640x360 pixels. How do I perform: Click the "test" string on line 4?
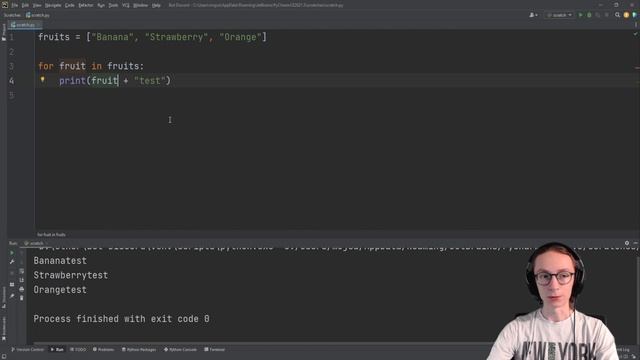click(150, 81)
